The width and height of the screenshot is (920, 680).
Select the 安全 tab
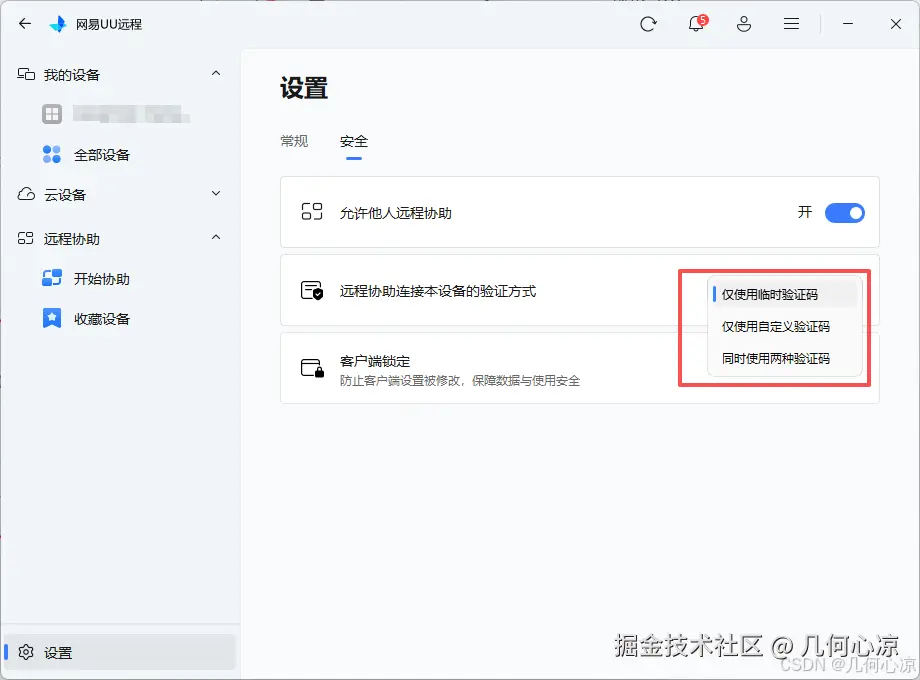354,141
